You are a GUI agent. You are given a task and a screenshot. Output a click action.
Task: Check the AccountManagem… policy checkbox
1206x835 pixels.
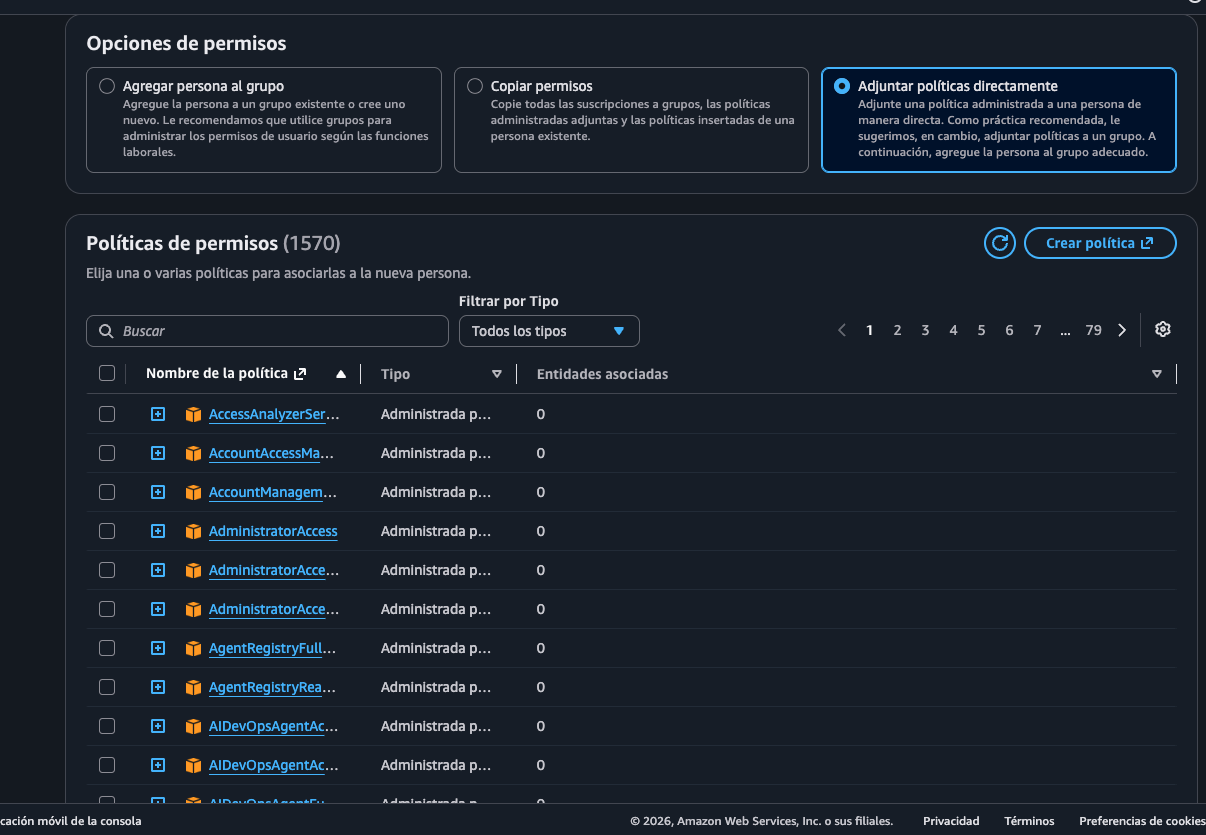pos(107,492)
